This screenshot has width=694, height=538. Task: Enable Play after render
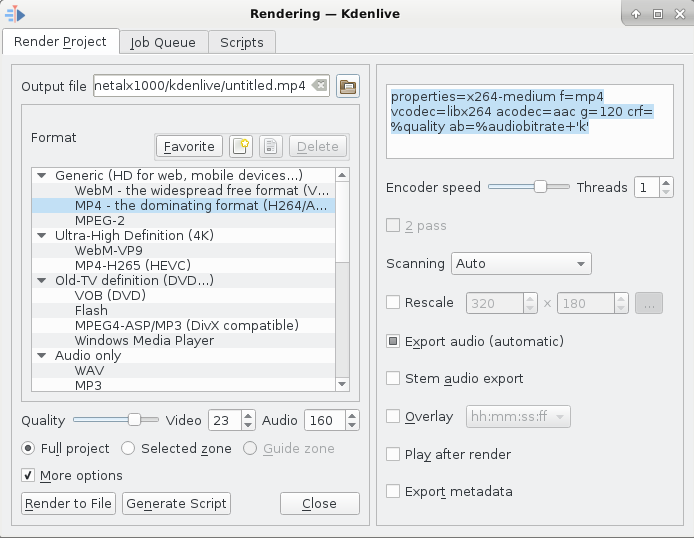click(x=393, y=454)
